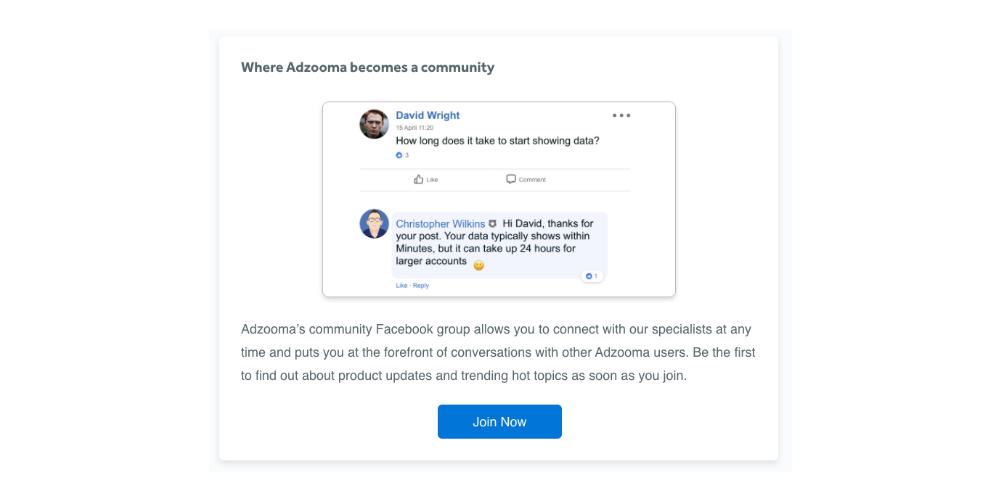Click the shield badge beside Christopher Wilkins

[492, 224]
